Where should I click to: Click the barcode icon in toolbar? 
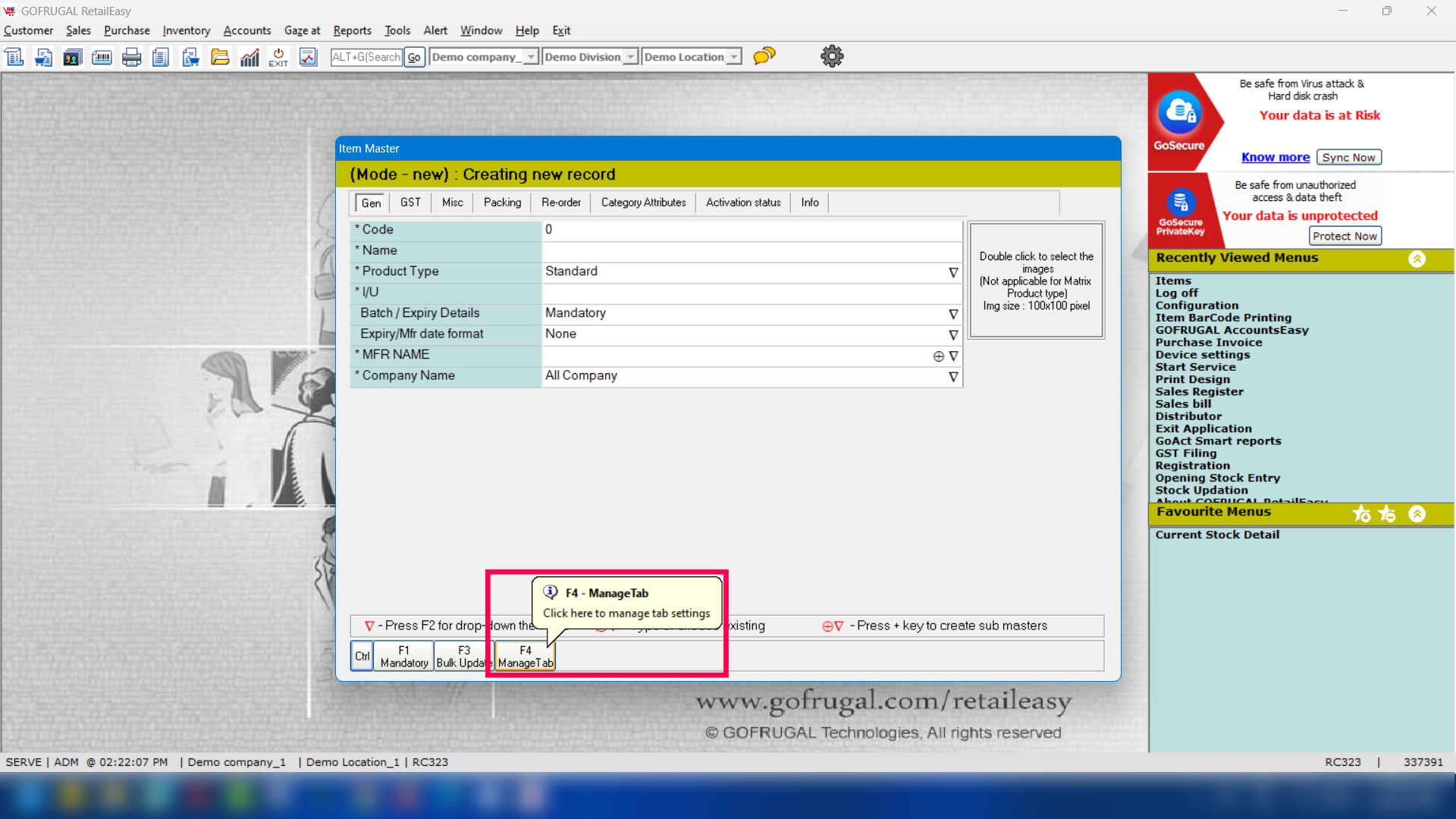point(102,57)
